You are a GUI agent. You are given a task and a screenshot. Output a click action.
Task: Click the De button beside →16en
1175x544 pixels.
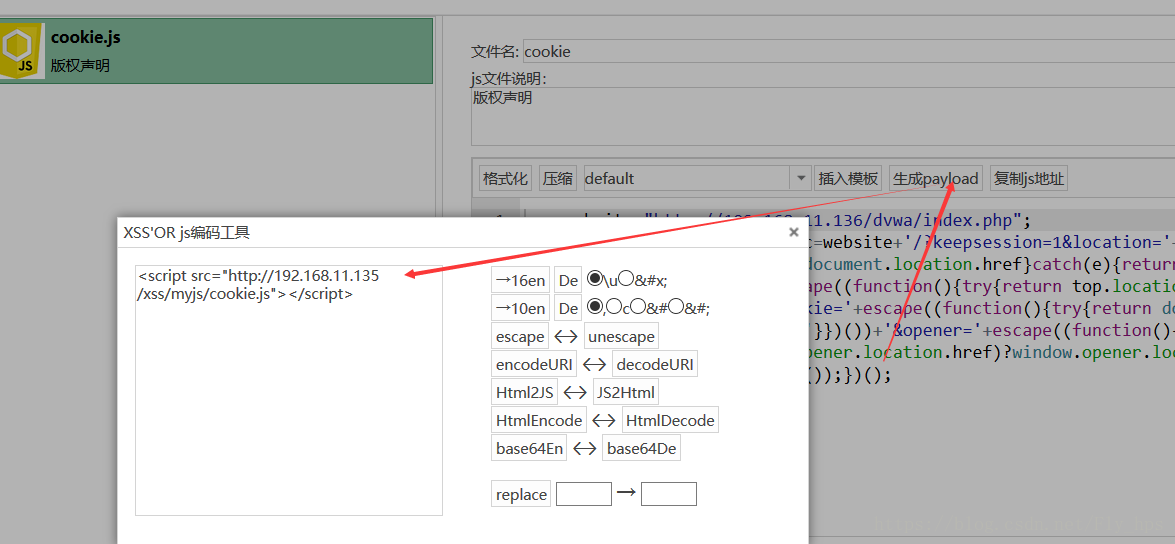568,280
